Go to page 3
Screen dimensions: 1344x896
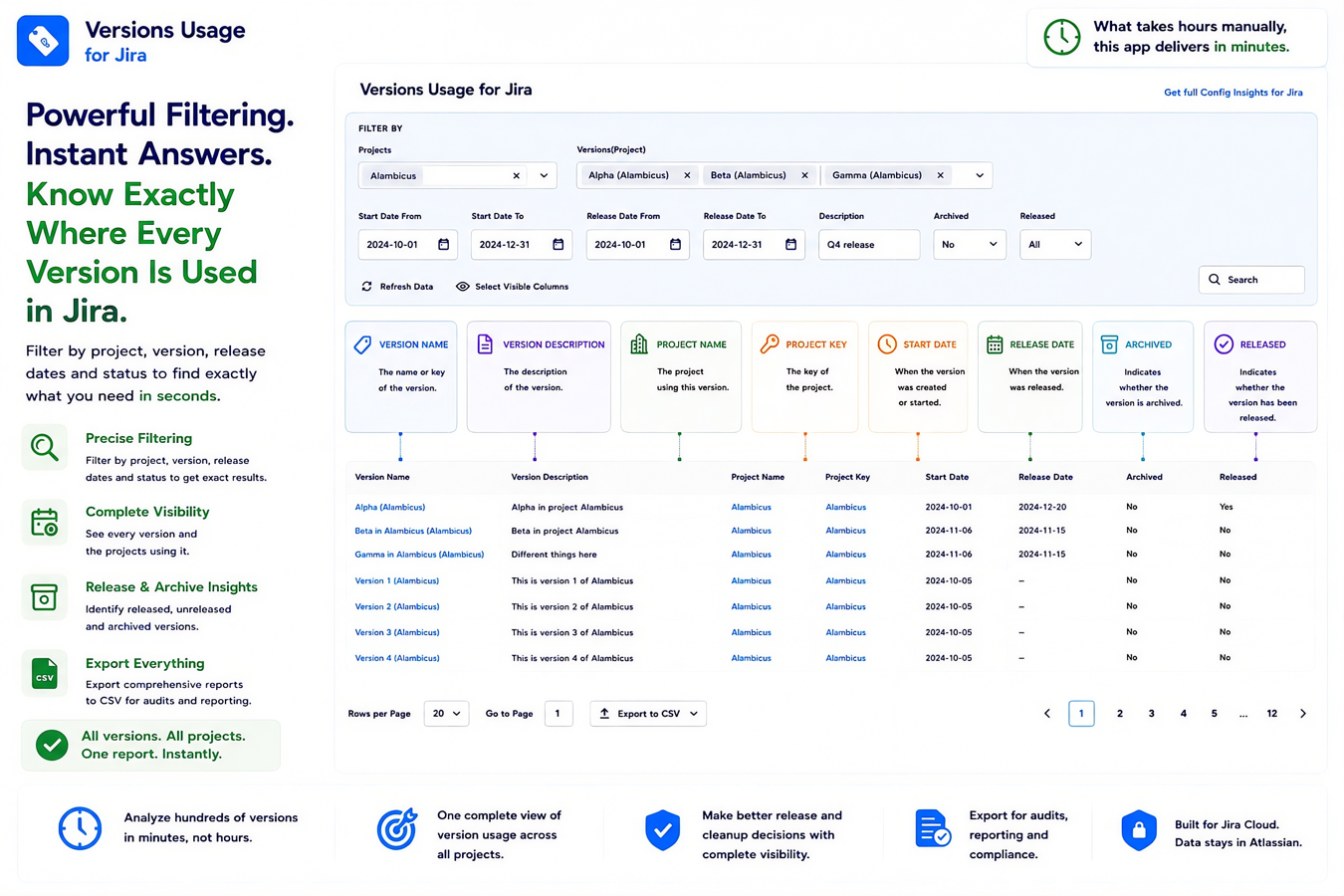coord(1152,714)
